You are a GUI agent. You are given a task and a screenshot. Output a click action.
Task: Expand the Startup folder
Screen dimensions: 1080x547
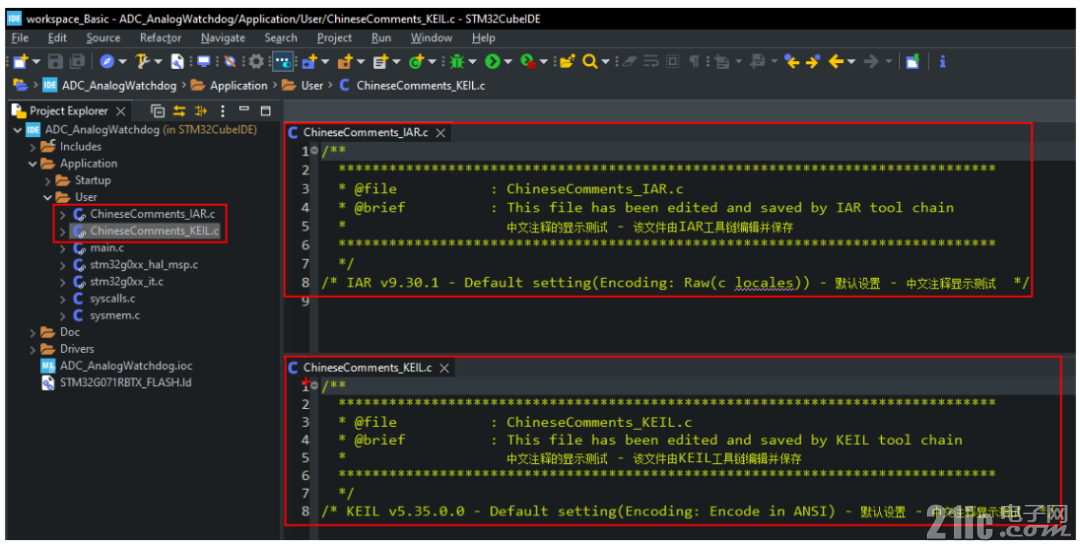point(48,180)
